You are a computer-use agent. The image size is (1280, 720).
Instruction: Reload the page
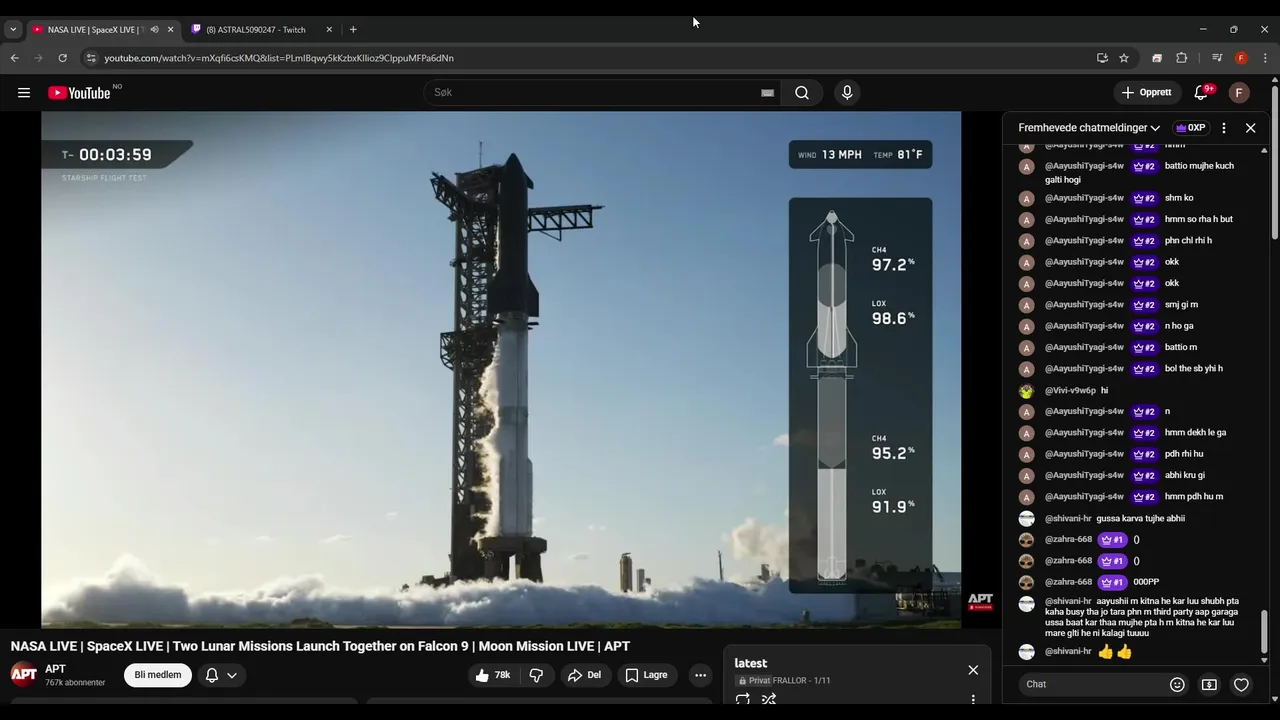(62, 58)
